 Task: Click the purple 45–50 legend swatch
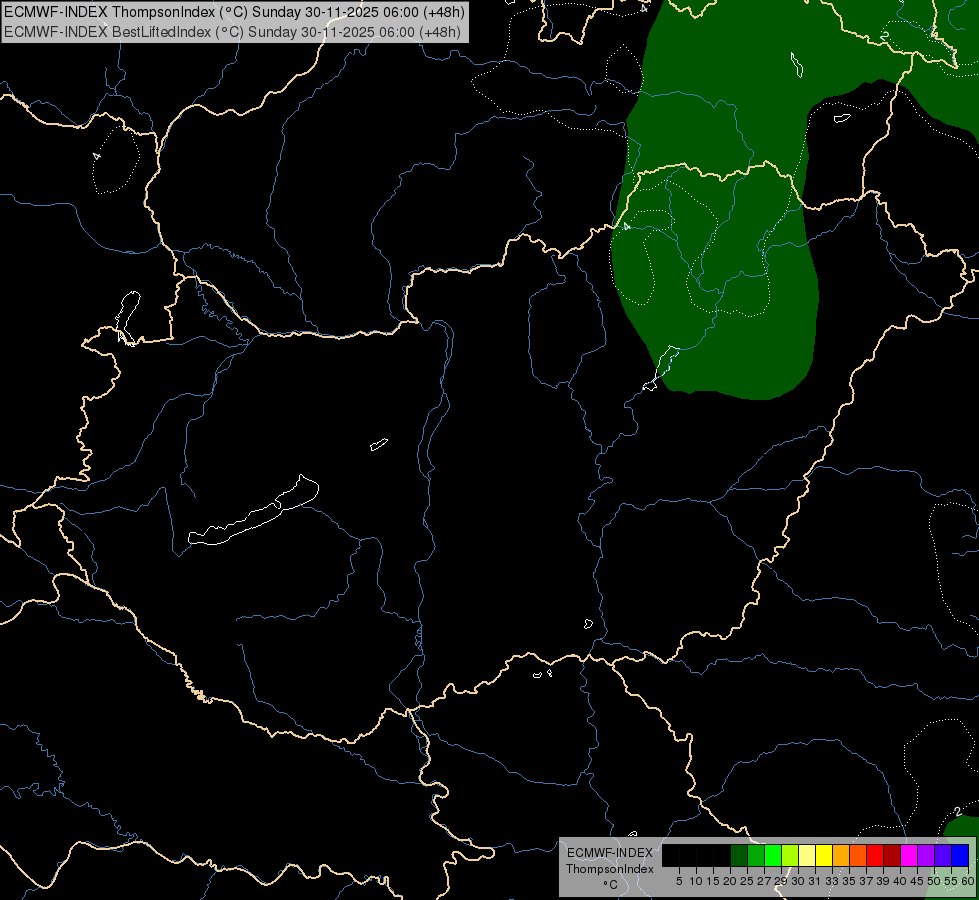click(x=926, y=855)
